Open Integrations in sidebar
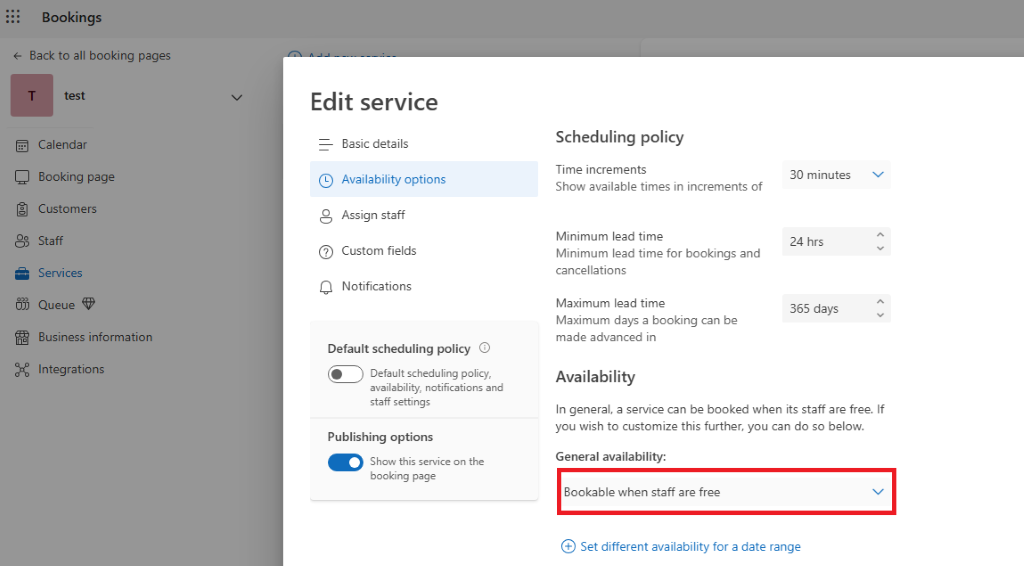The image size is (1024, 566). [71, 369]
